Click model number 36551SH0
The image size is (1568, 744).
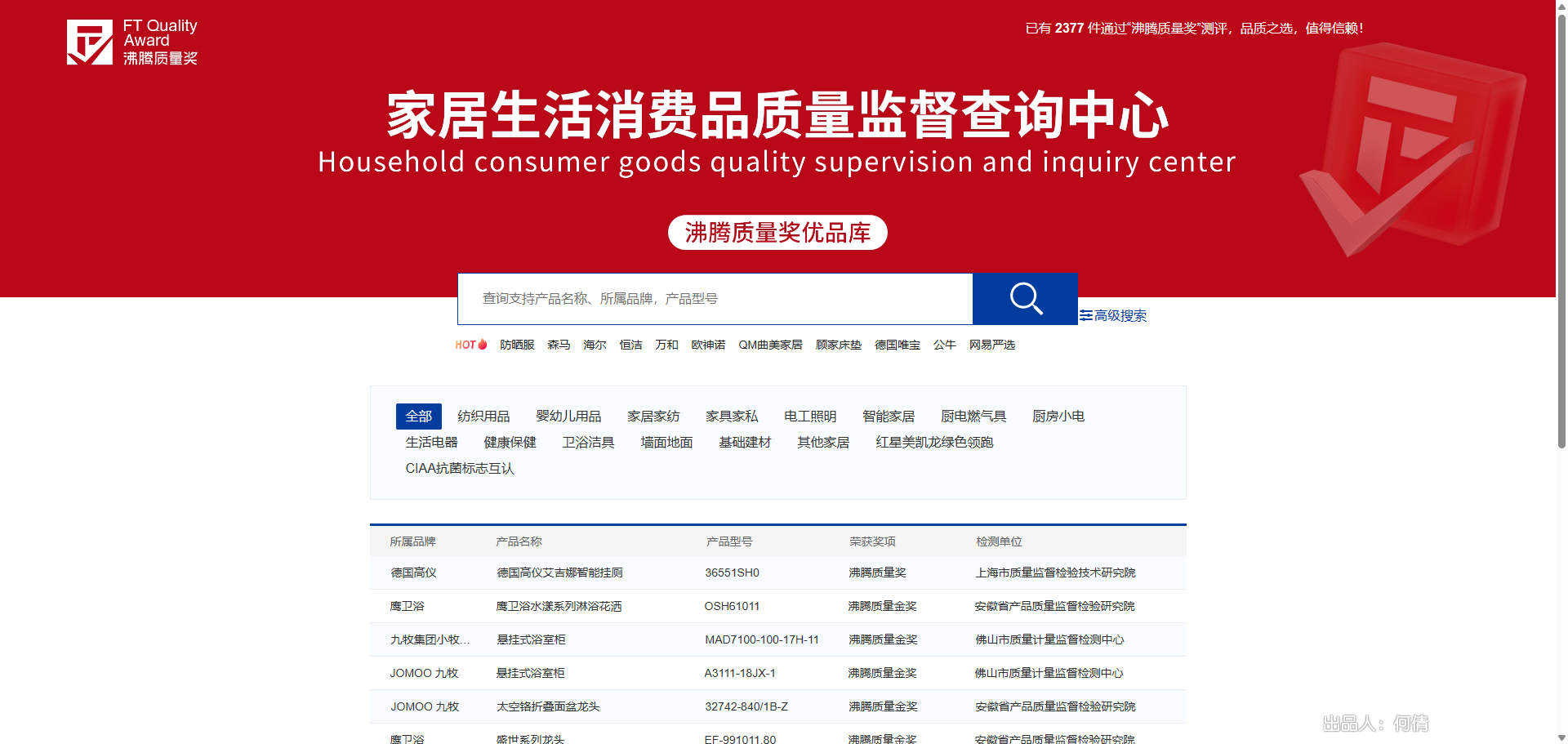(x=732, y=572)
